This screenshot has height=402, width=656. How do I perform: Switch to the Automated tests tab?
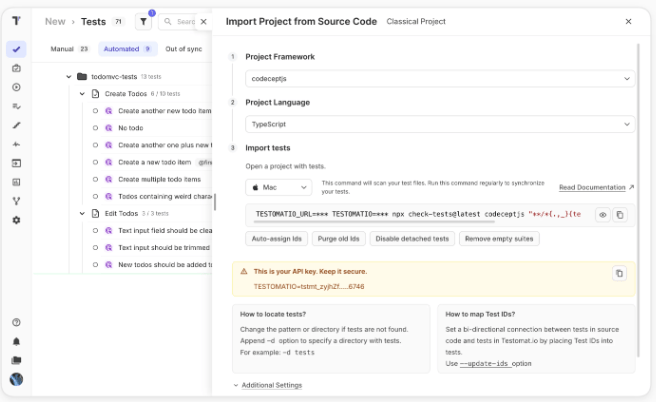tap(128, 49)
